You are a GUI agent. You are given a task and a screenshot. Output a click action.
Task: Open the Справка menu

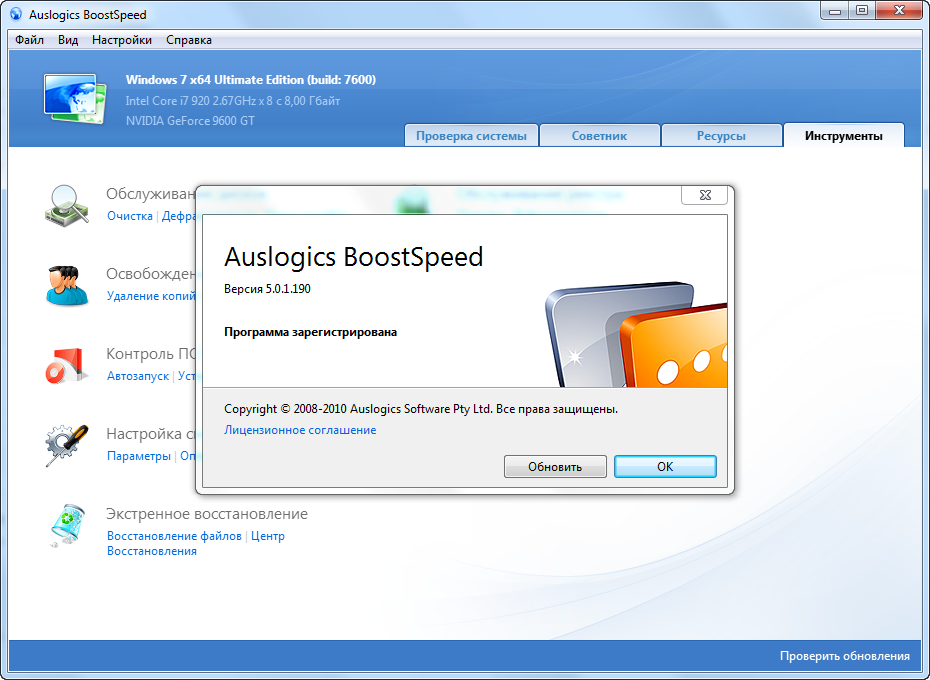(189, 40)
